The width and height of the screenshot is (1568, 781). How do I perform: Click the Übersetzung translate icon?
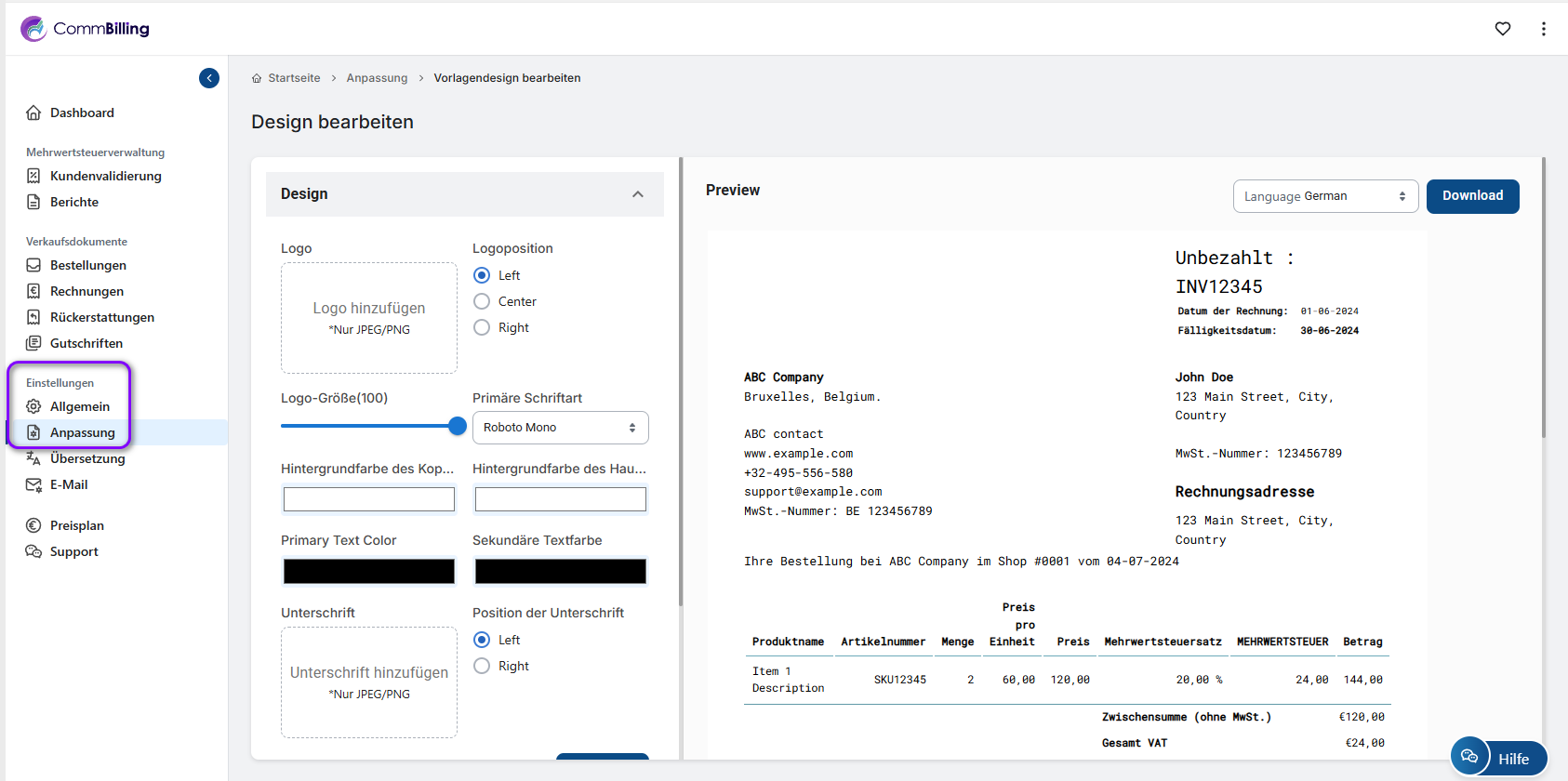(x=33, y=458)
